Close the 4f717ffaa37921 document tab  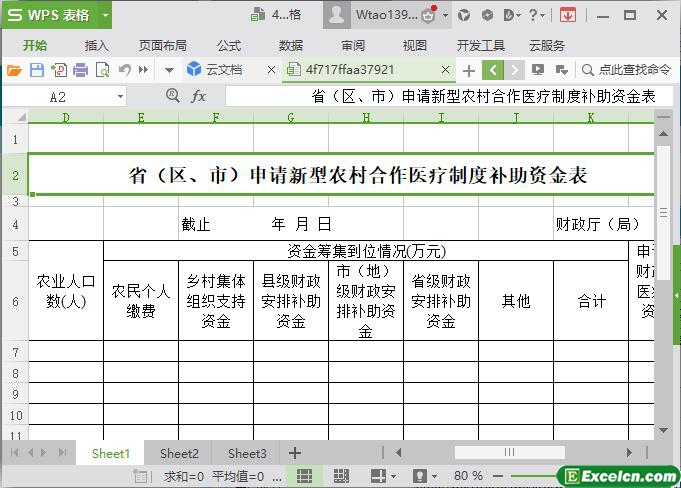[445, 69]
